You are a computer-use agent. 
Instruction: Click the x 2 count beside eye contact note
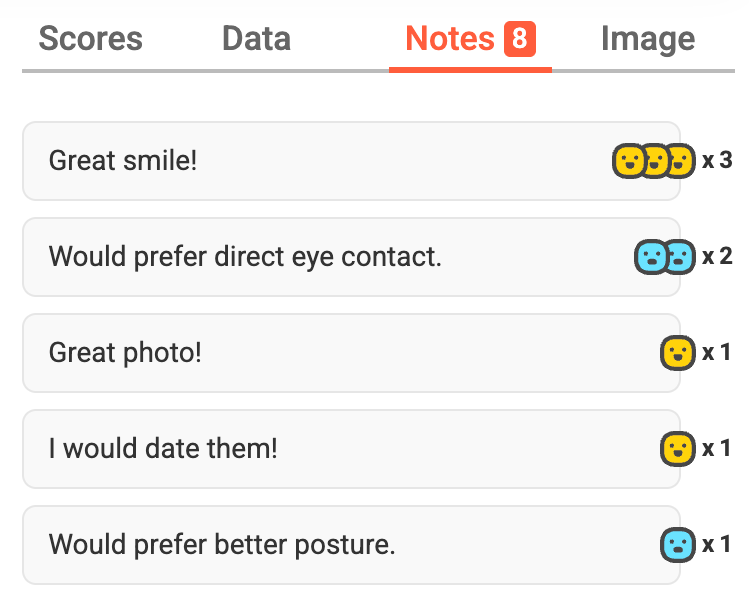(717, 256)
